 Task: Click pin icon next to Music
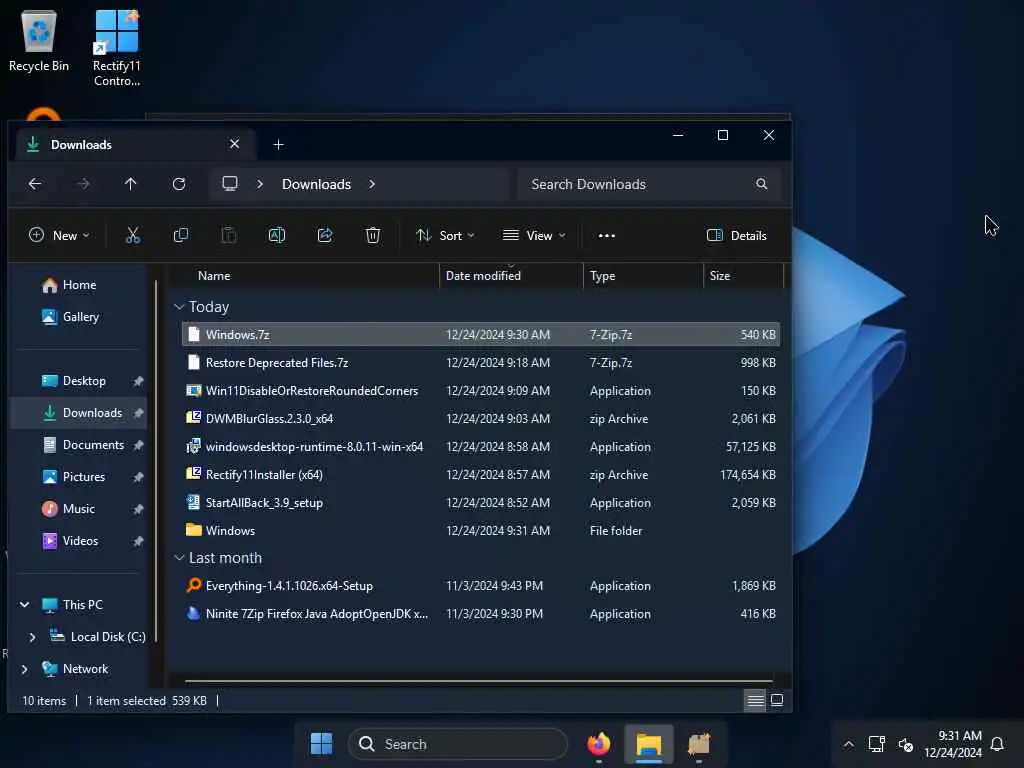pos(138,509)
